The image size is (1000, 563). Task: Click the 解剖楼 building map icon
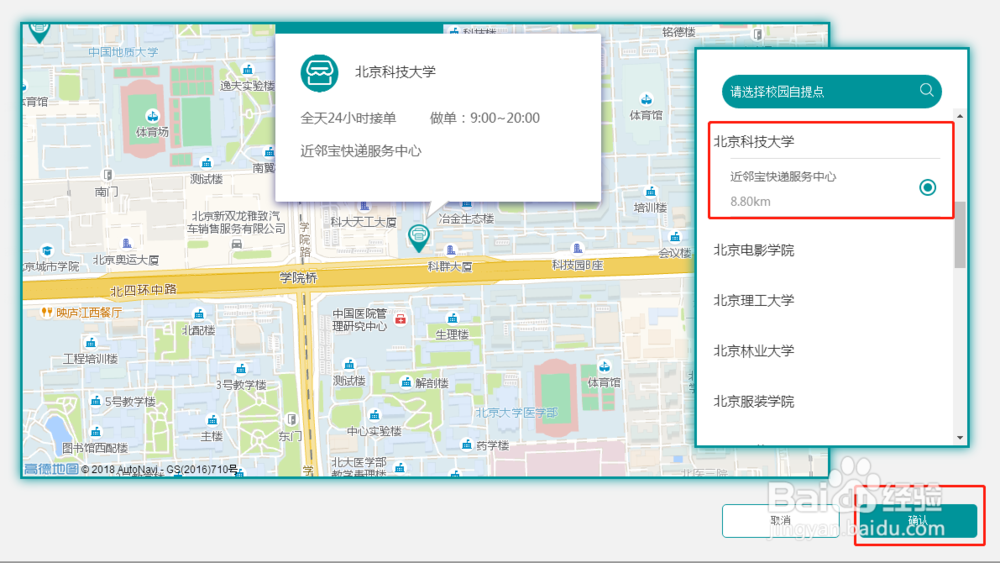406,382
